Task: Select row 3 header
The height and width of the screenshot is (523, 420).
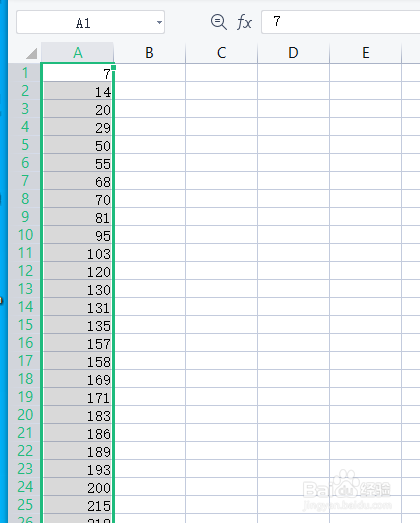Action: tap(25, 109)
